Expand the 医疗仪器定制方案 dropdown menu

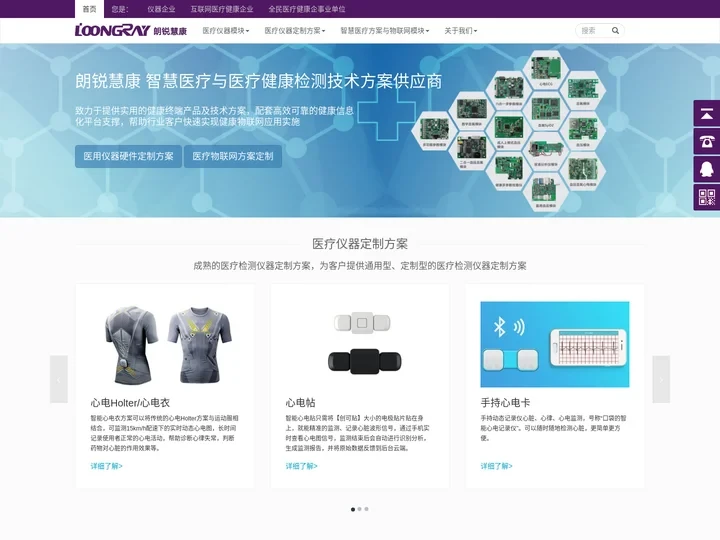coord(294,31)
